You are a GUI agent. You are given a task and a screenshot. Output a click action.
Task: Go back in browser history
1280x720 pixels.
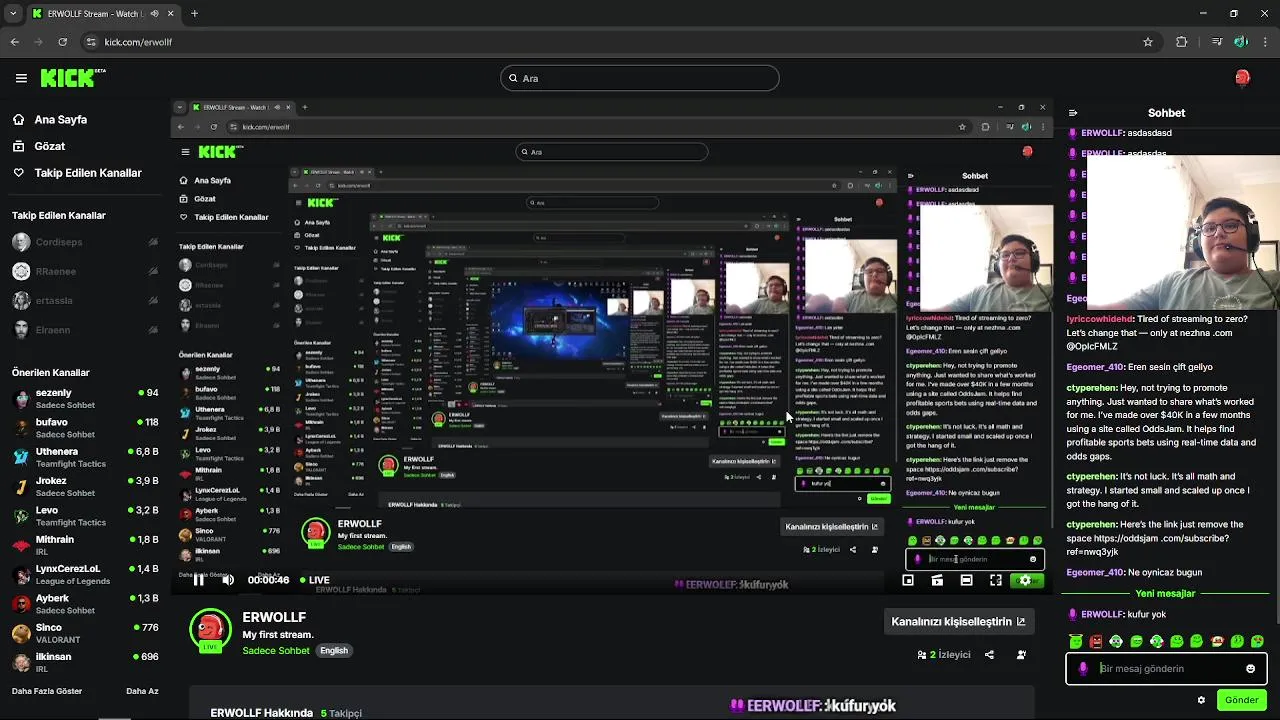click(14, 42)
